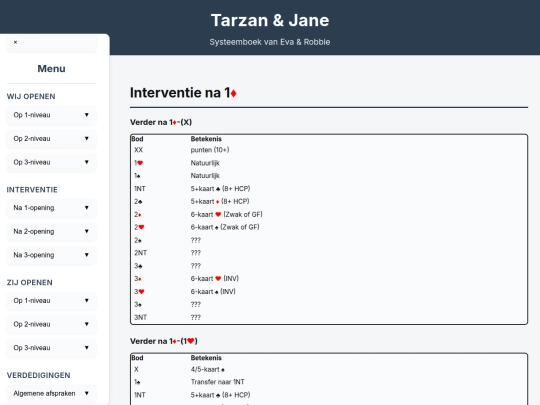Click the 'Verder na 1♦-(X)' subheading
The width and height of the screenshot is (540, 405).
pyautogui.click(x=161, y=122)
